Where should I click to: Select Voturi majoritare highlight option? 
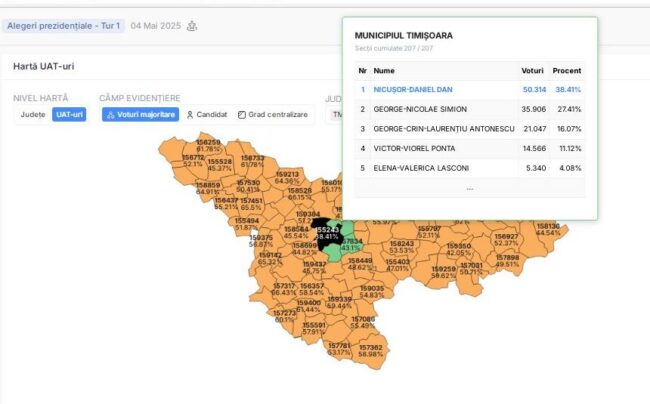(x=141, y=115)
